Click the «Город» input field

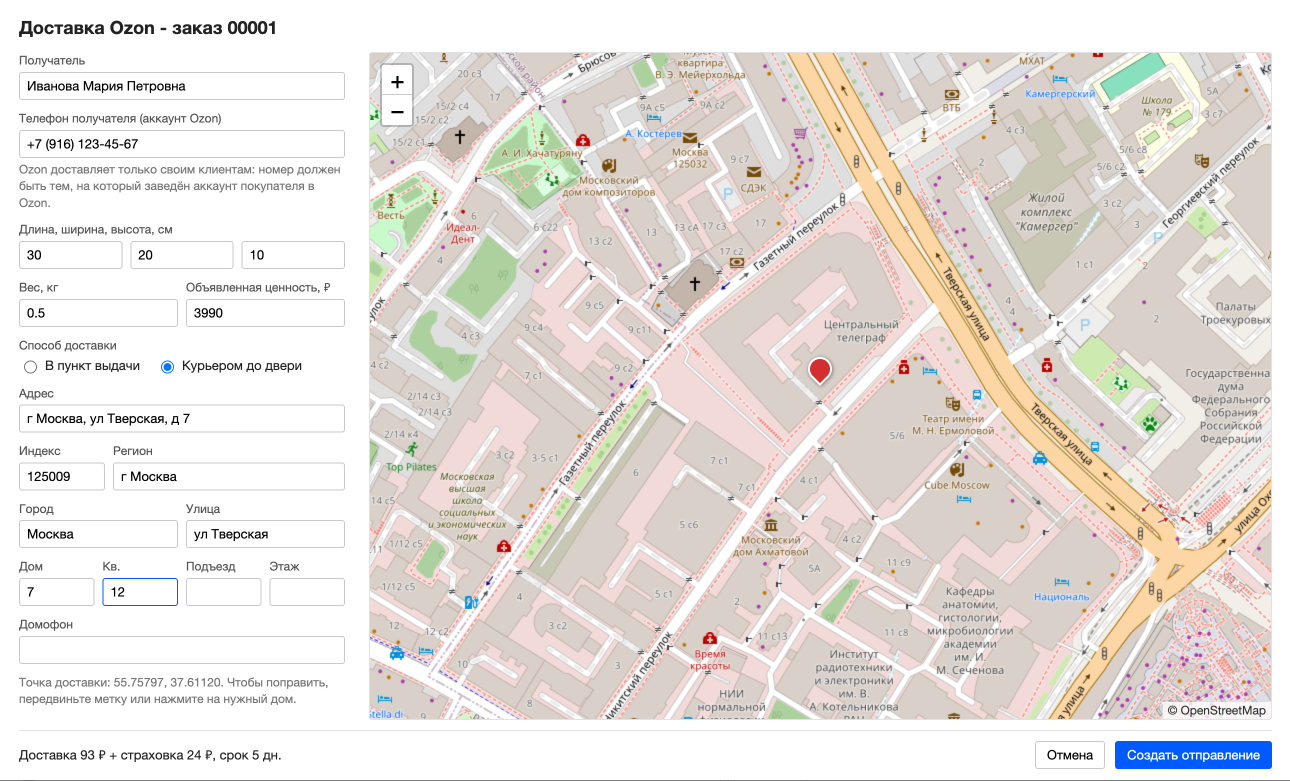(x=98, y=534)
